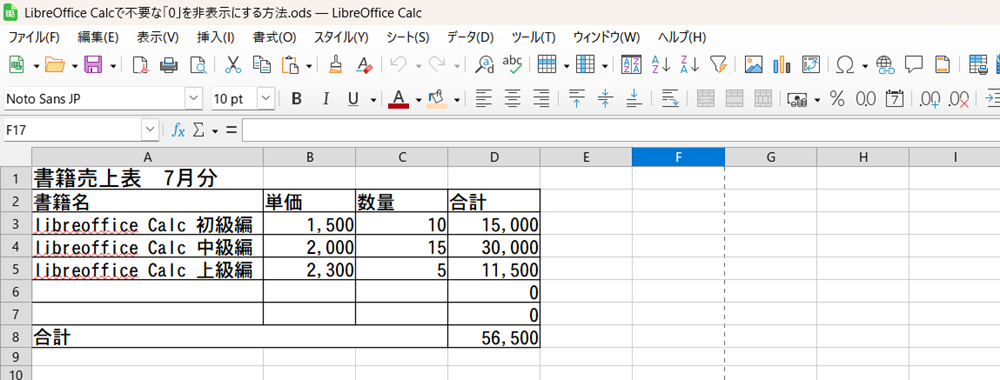Add a decimal place
This screenshot has height=380, width=1000.
point(930,99)
